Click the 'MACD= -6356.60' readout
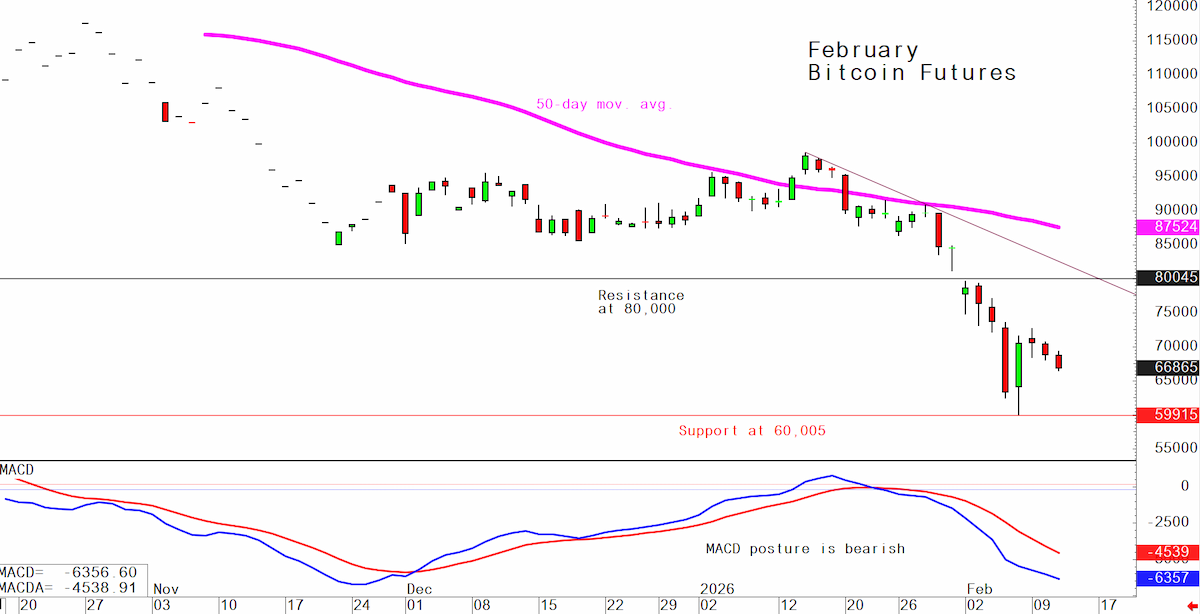This screenshot has width=1200, height=614. [x=69, y=572]
